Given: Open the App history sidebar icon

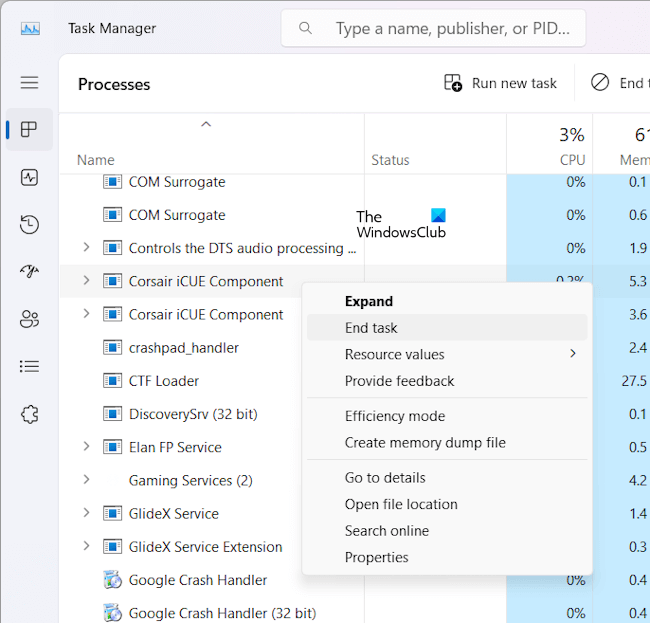Looking at the screenshot, I should (x=29, y=224).
